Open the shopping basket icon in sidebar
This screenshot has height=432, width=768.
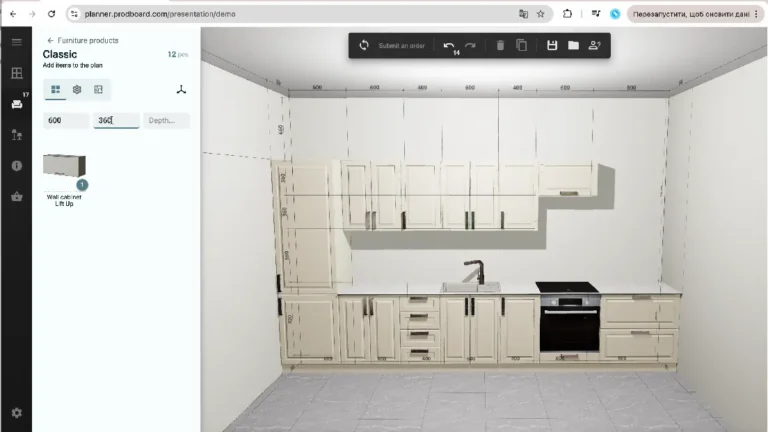[x=16, y=197]
